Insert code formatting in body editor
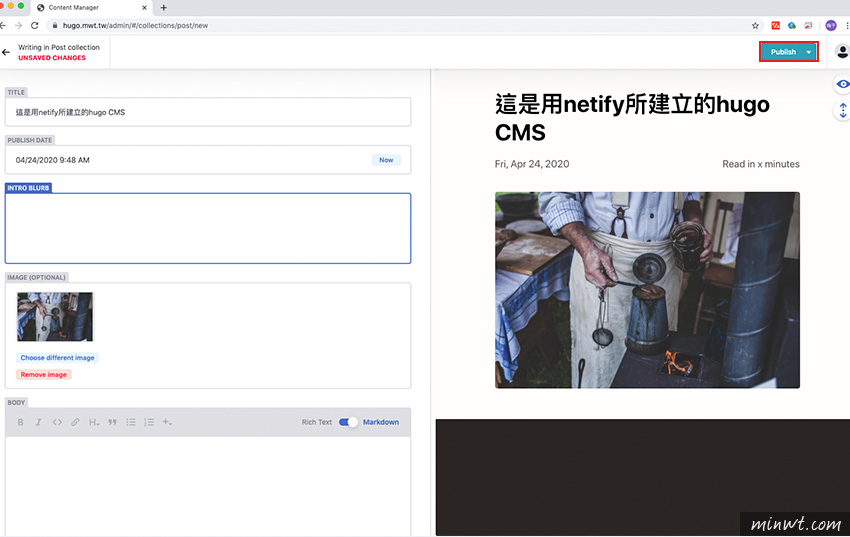This screenshot has height=537, width=850. coord(57,422)
